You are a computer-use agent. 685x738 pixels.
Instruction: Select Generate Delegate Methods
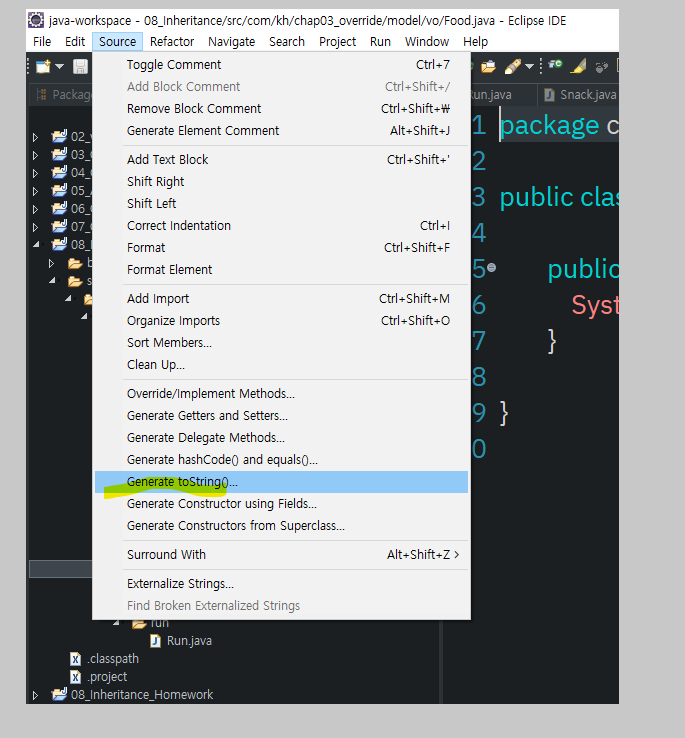point(281,438)
